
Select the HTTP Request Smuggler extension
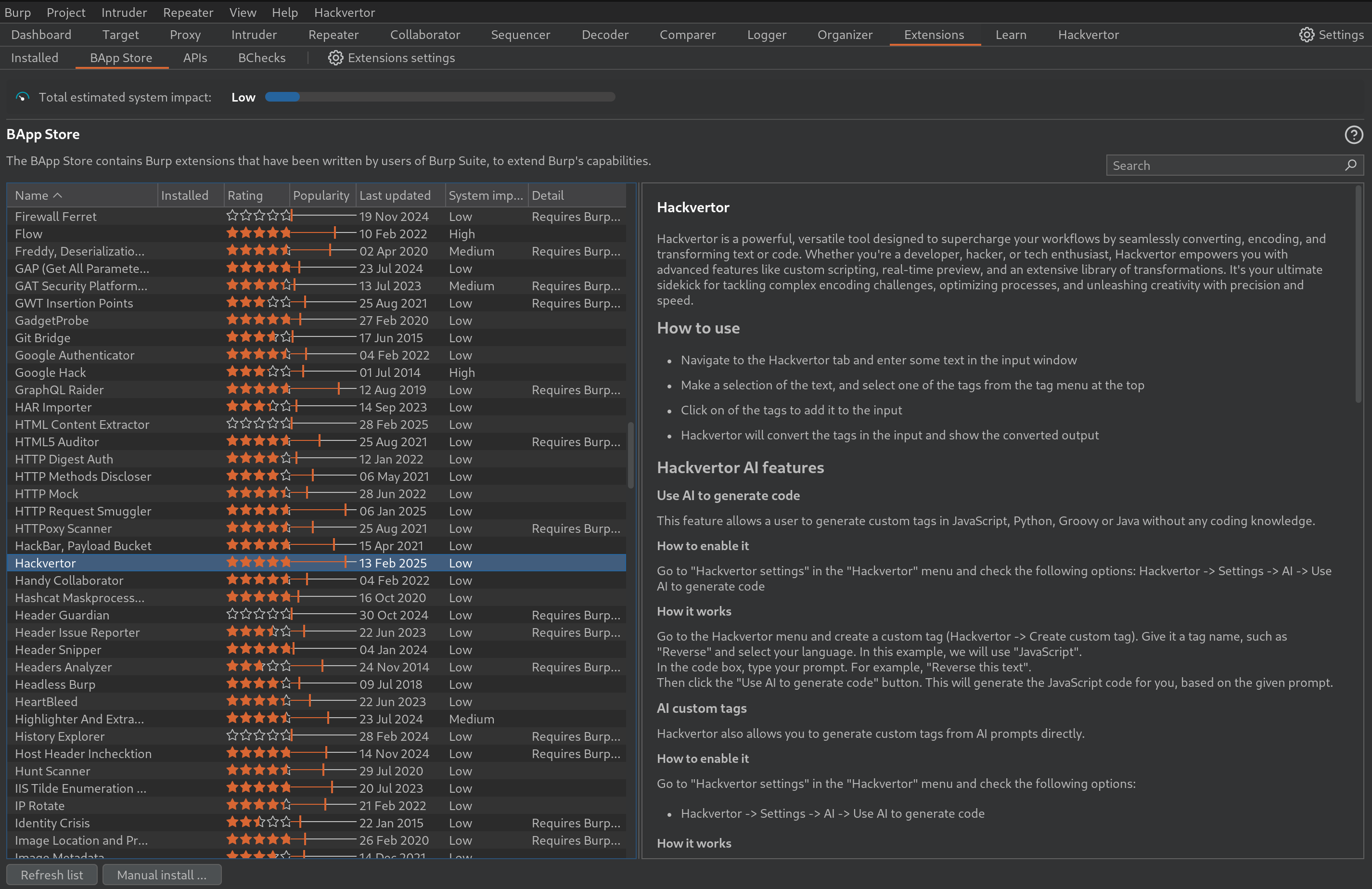pos(83,511)
